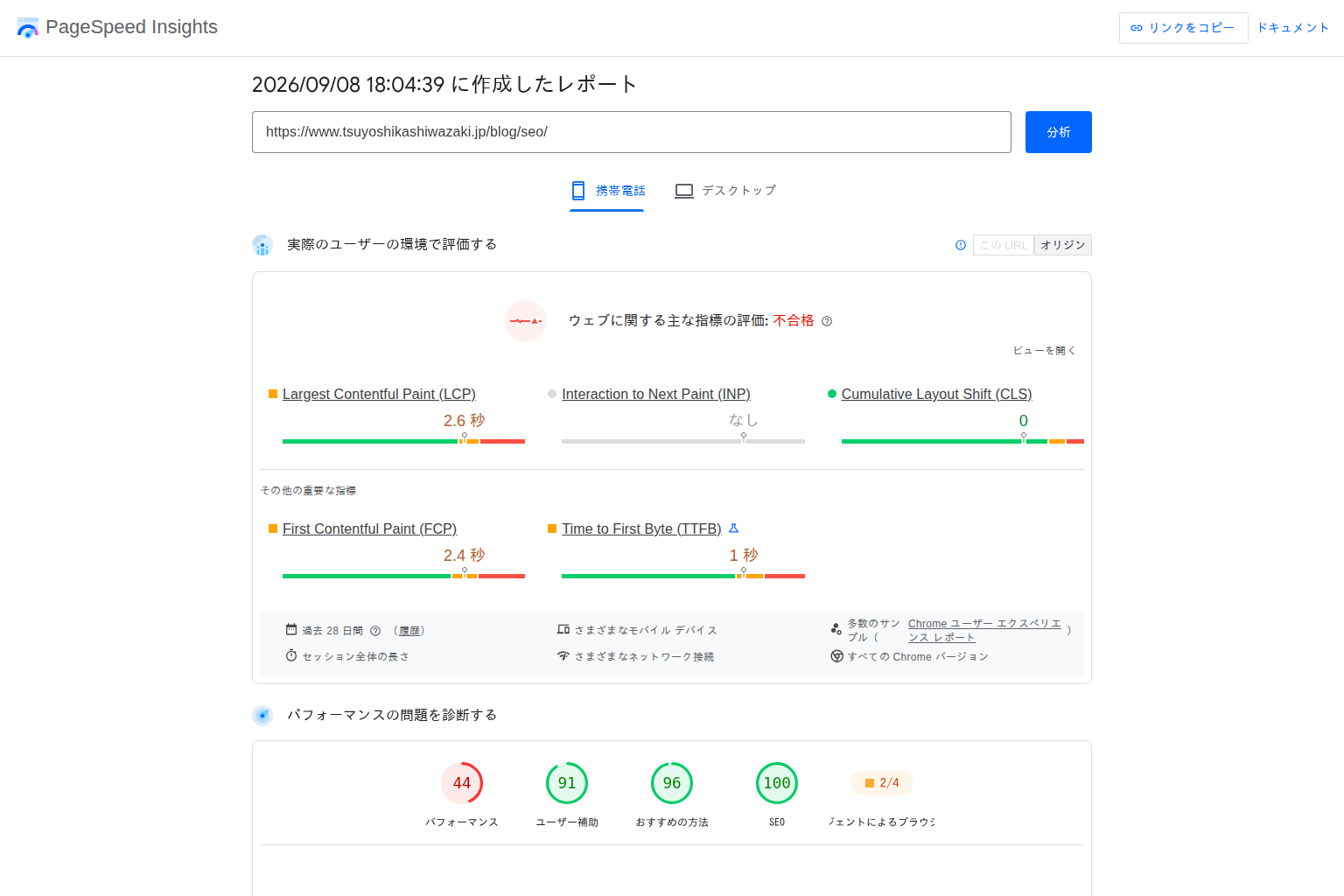
Task: Click the FCP distribution bar
Action: pos(403,576)
